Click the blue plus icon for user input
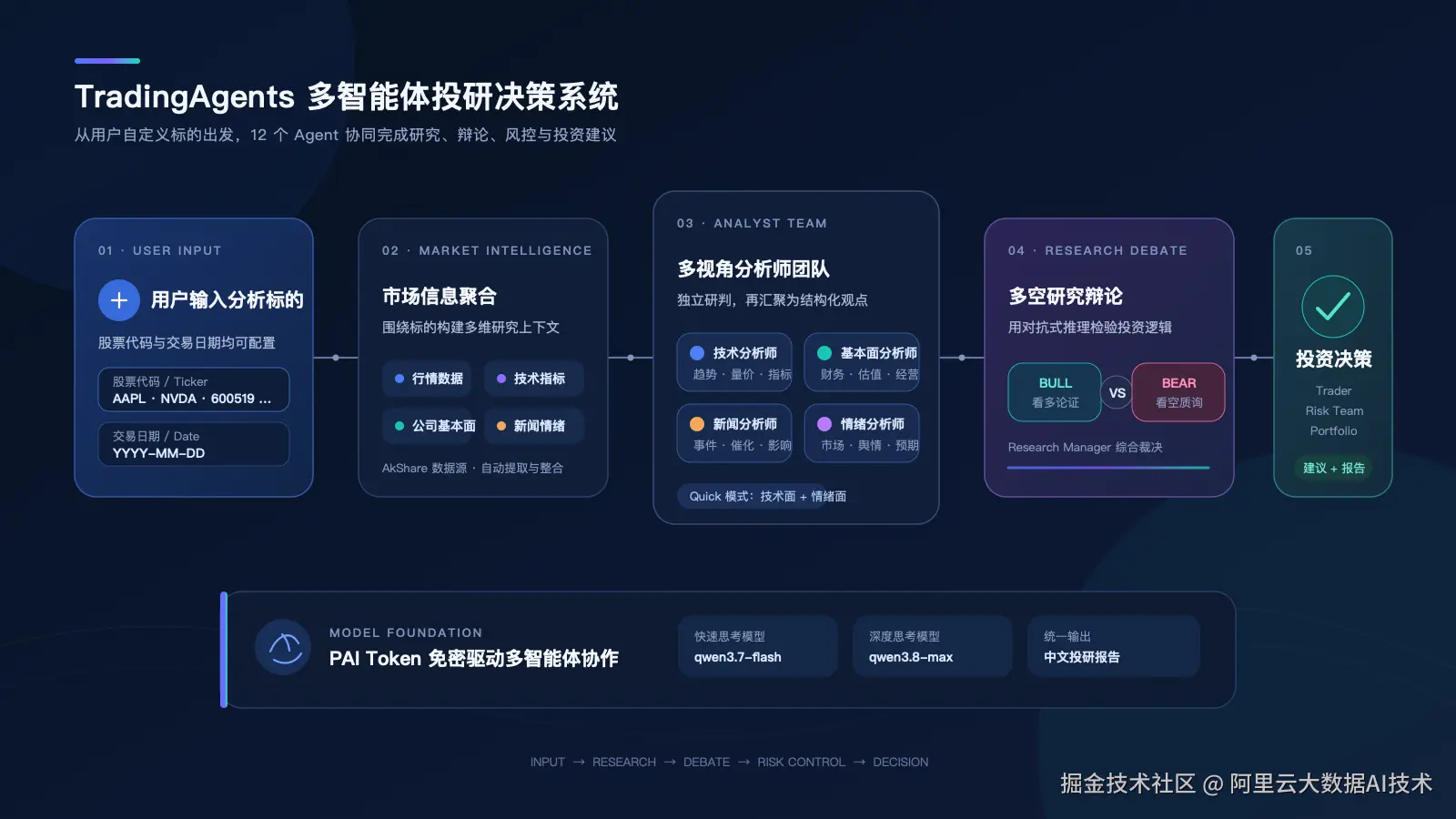 click(x=119, y=300)
